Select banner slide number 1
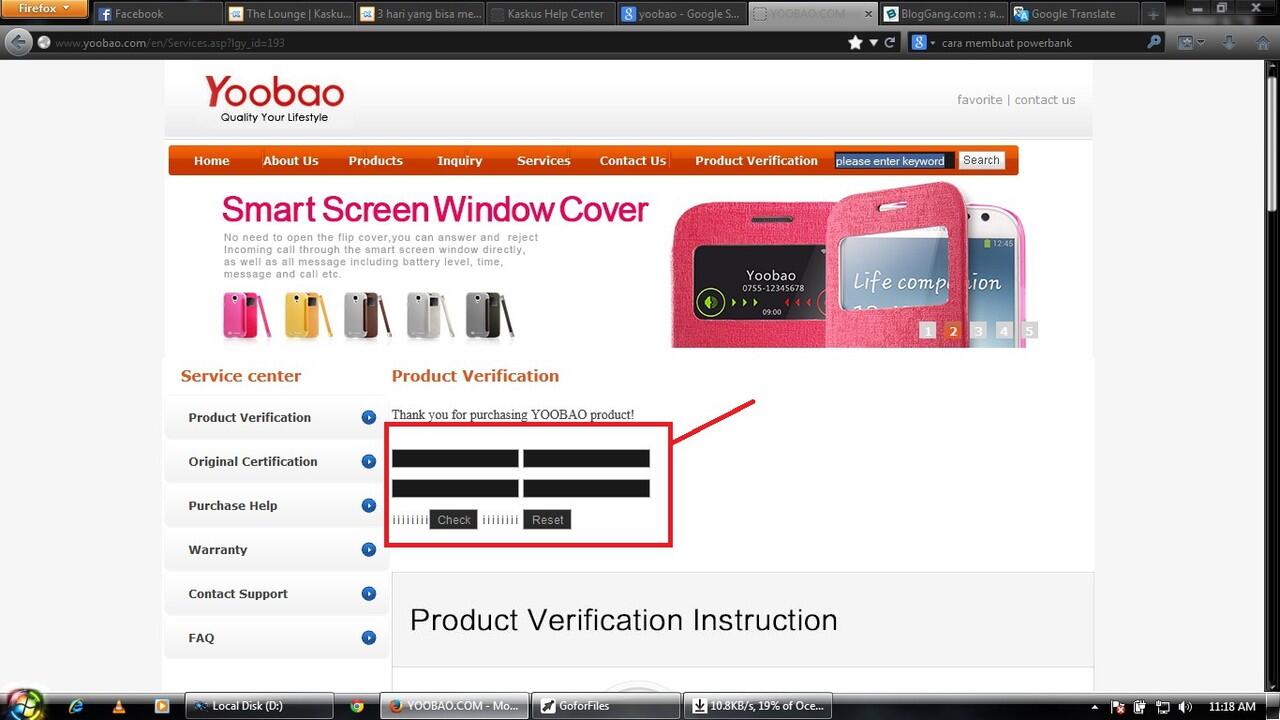The width and height of the screenshot is (1280, 720). click(927, 331)
